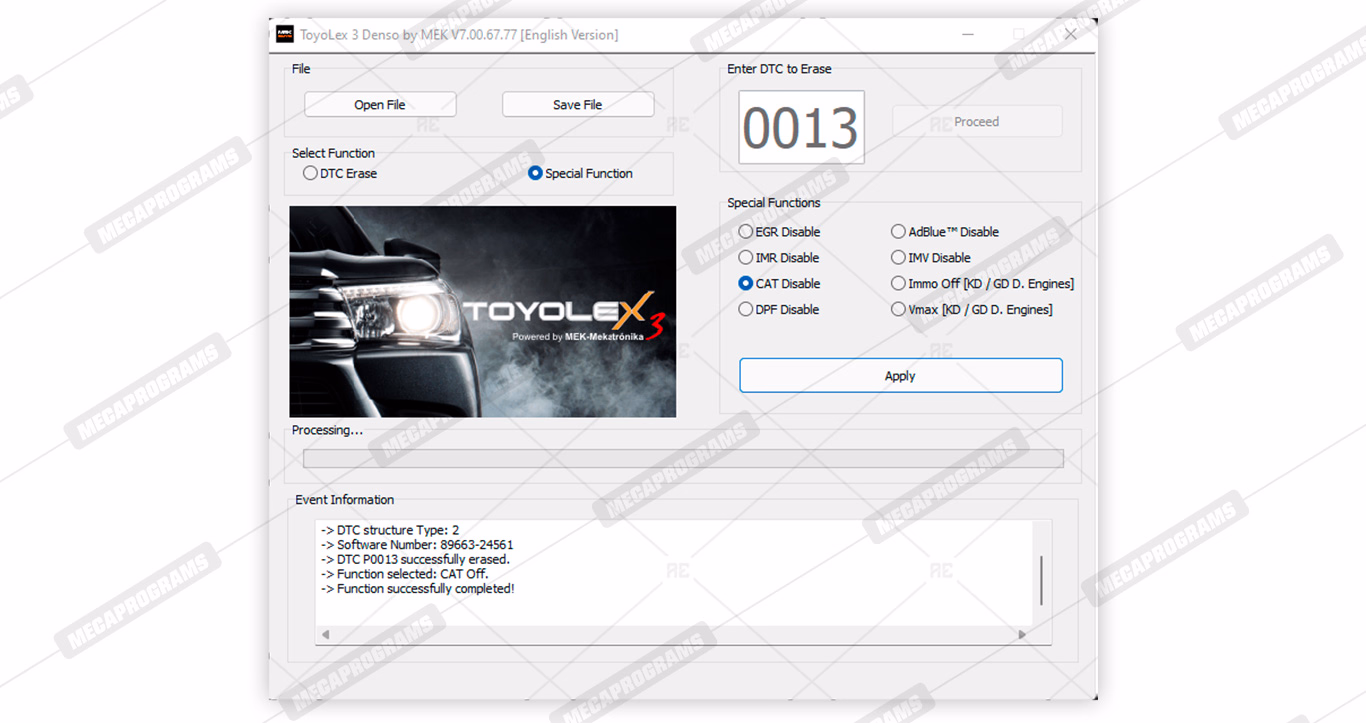The width and height of the screenshot is (1366, 723).
Task: Click 'Function selected: CAT Off.' log line
Action: click(x=404, y=574)
